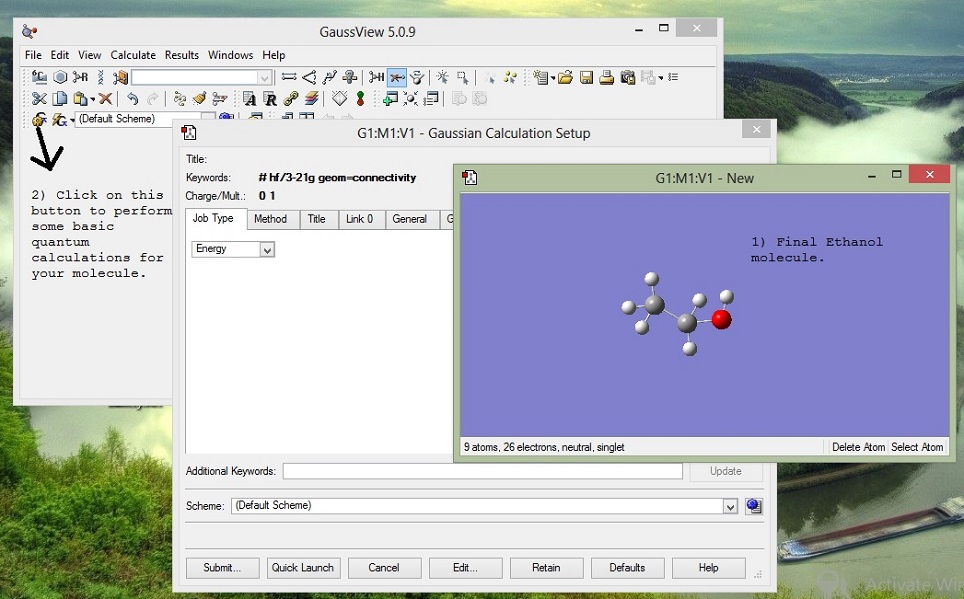Click the red oxygen atom in the molecule

721,320
